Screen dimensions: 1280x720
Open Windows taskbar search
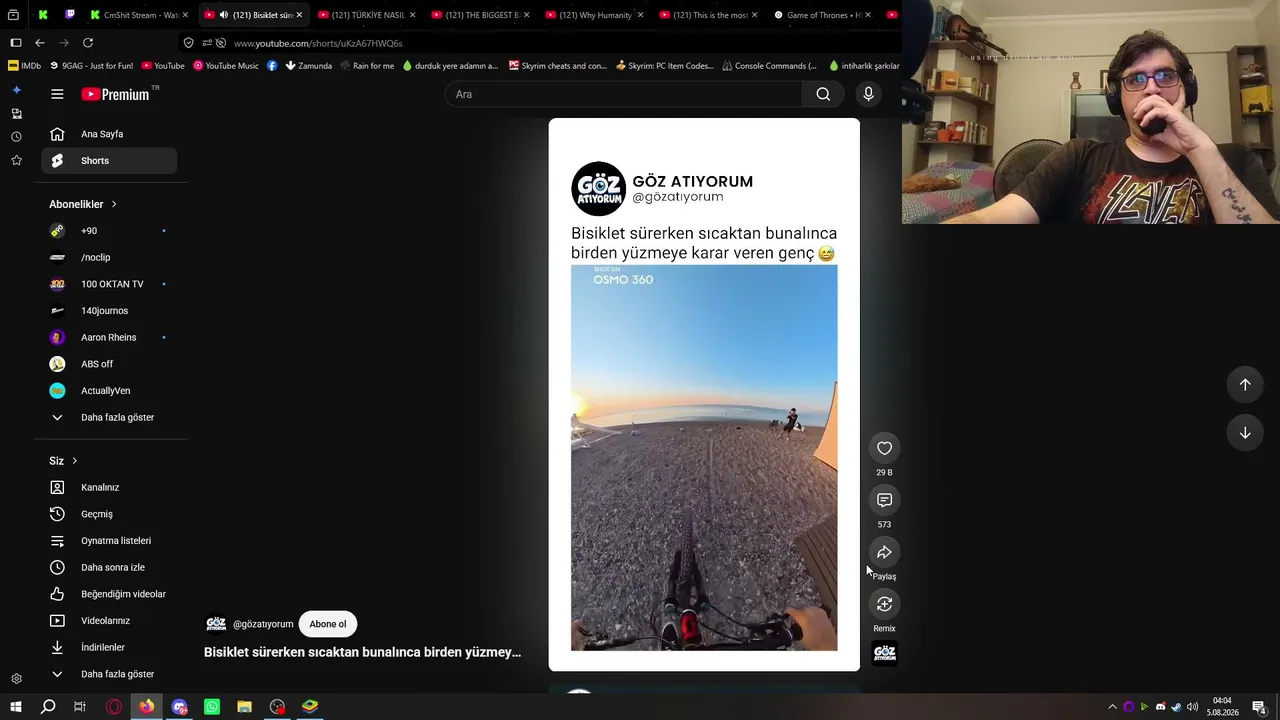pos(48,707)
